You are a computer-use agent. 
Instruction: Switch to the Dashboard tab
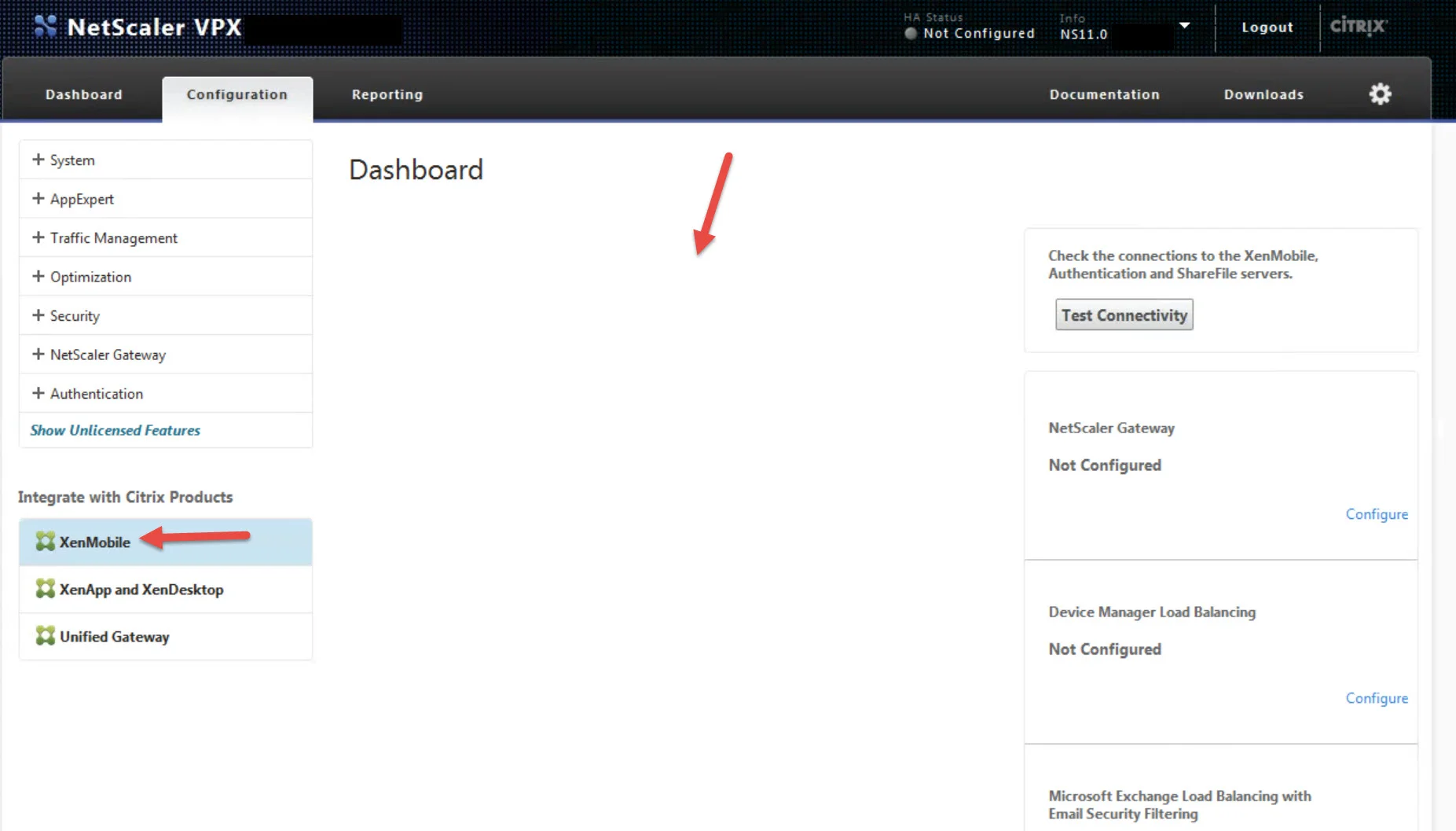[x=84, y=94]
